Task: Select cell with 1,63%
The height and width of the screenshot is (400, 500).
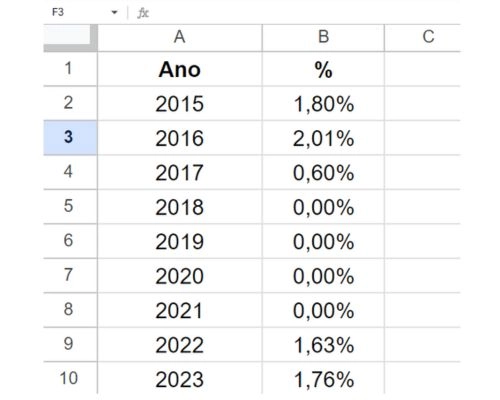Action: [x=323, y=344]
